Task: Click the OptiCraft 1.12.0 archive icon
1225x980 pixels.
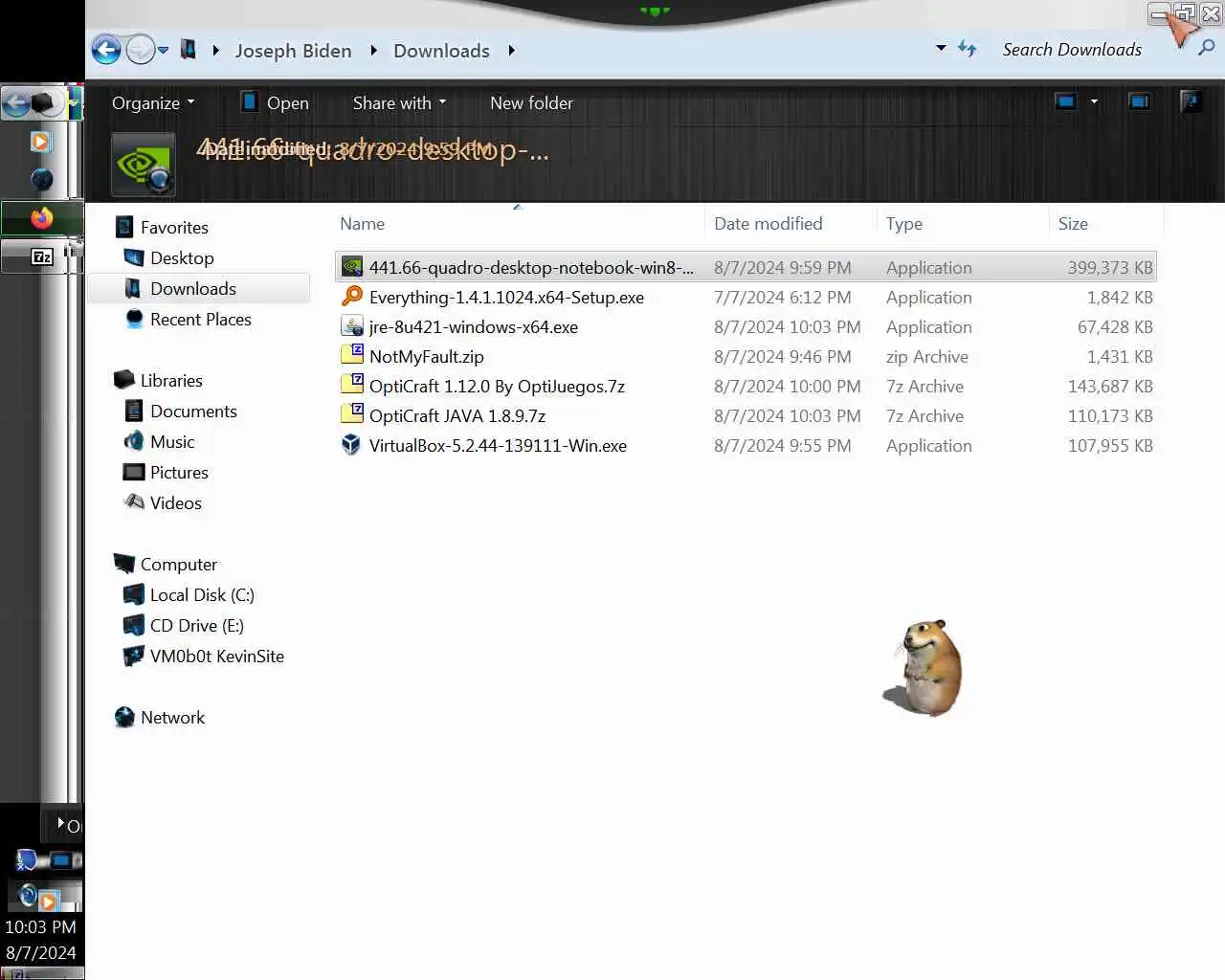Action: [352, 386]
